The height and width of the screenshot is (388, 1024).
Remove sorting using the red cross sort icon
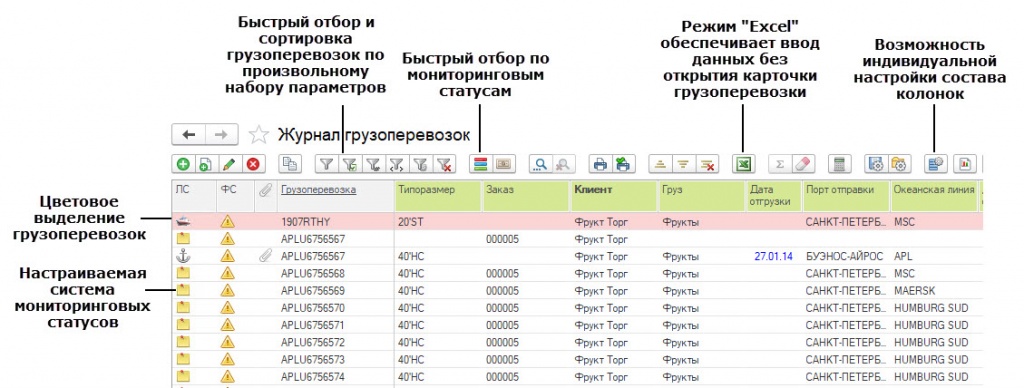pyautogui.click(x=706, y=165)
